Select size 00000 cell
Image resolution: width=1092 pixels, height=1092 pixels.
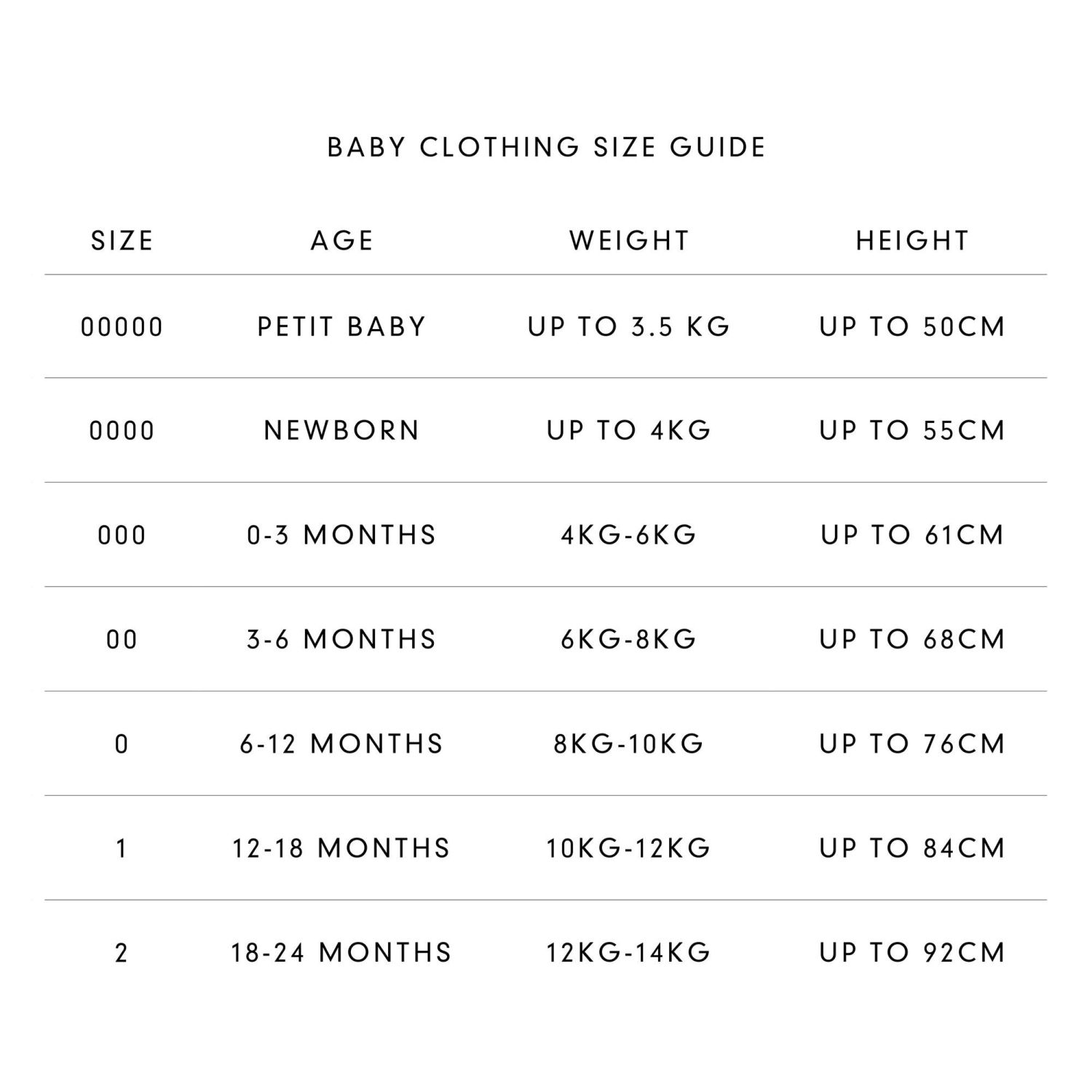pyautogui.click(x=122, y=328)
